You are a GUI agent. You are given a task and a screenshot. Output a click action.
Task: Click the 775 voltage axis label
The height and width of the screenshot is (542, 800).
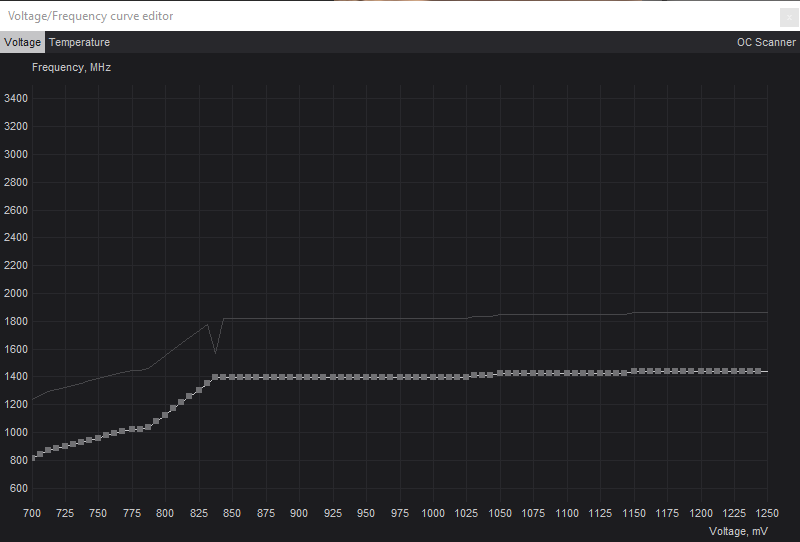(132, 513)
